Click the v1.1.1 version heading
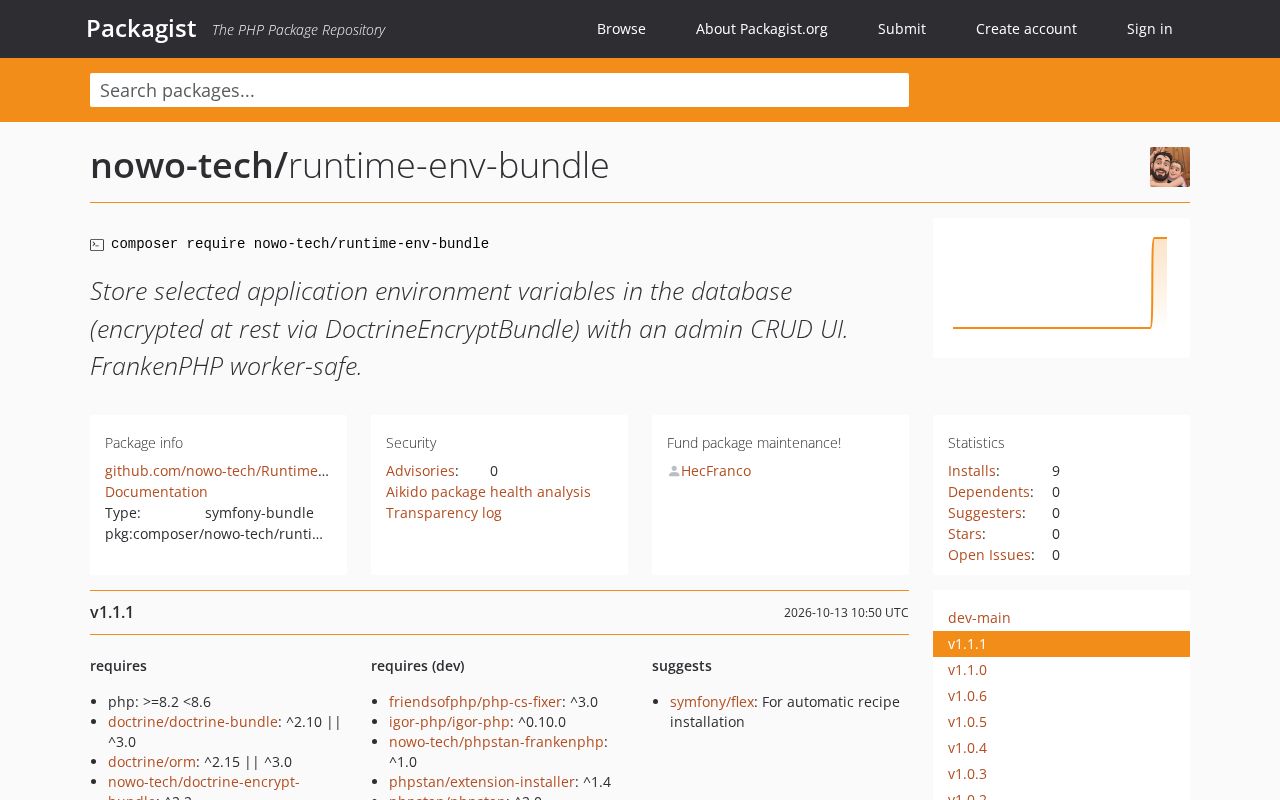This screenshot has height=800, width=1280. (112, 612)
